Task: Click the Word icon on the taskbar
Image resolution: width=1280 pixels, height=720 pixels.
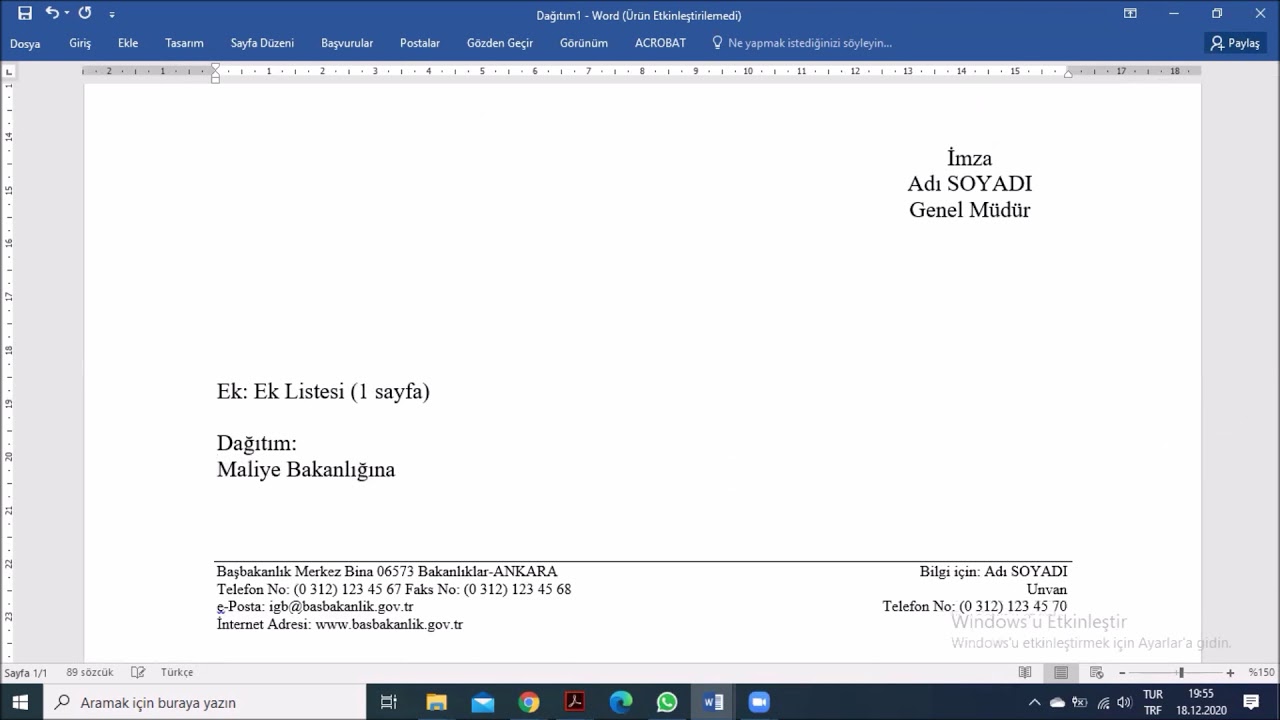Action: (x=713, y=702)
